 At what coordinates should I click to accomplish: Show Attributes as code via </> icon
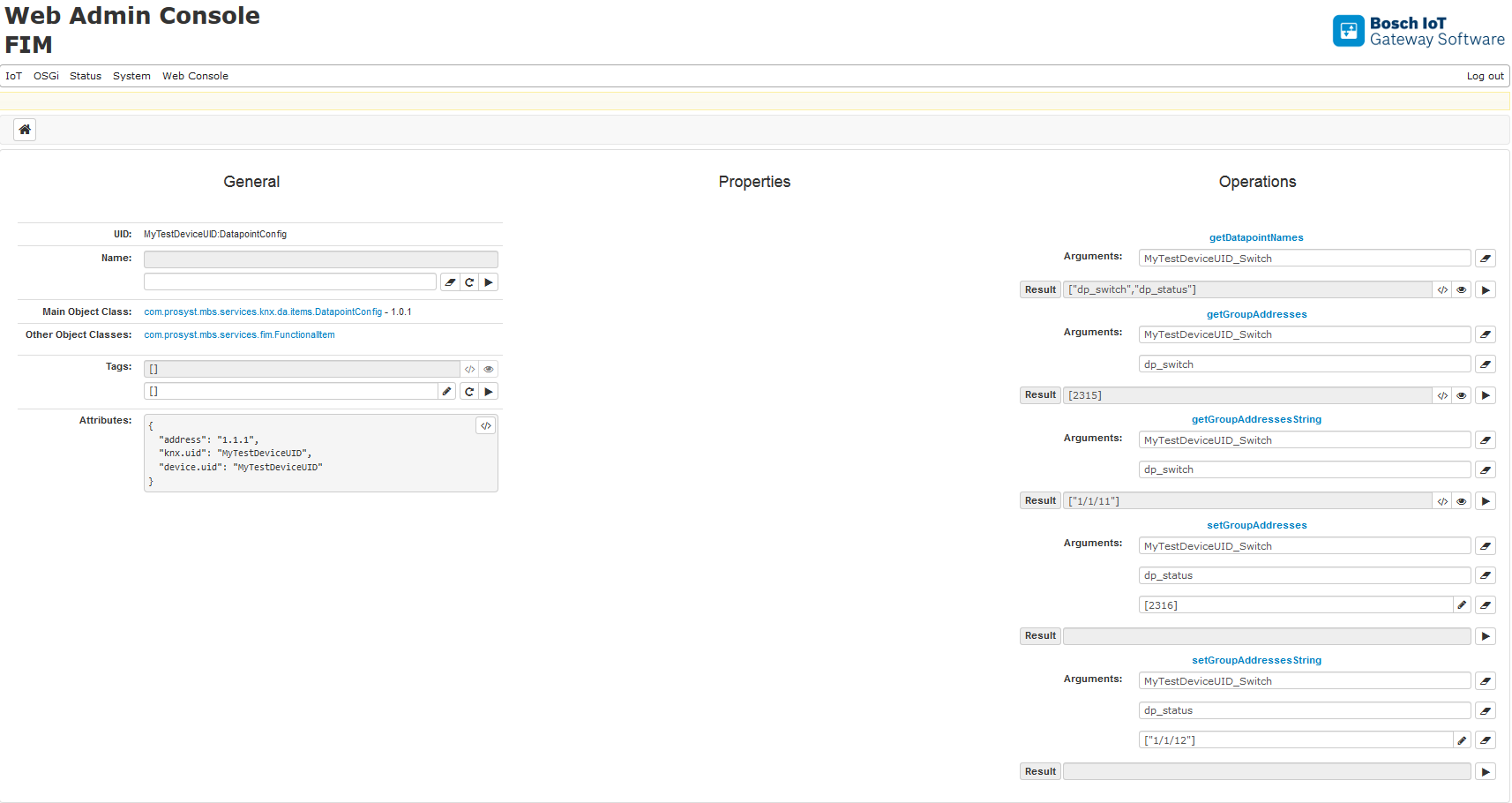click(486, 426)
